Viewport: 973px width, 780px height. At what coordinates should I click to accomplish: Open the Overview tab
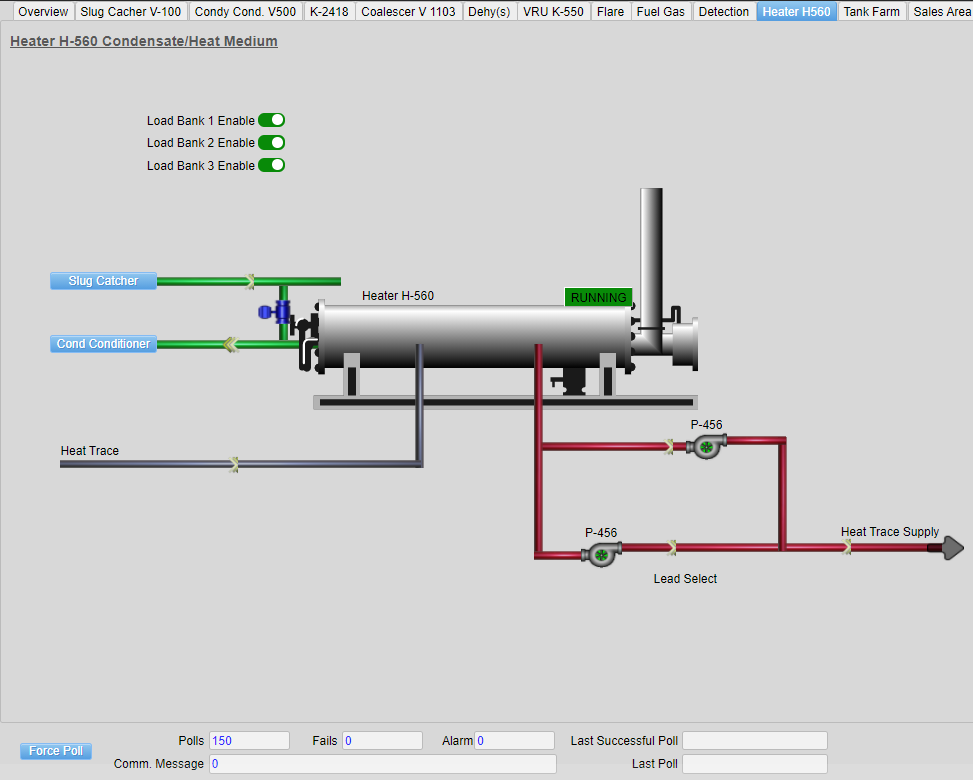(x=43, y=11)
